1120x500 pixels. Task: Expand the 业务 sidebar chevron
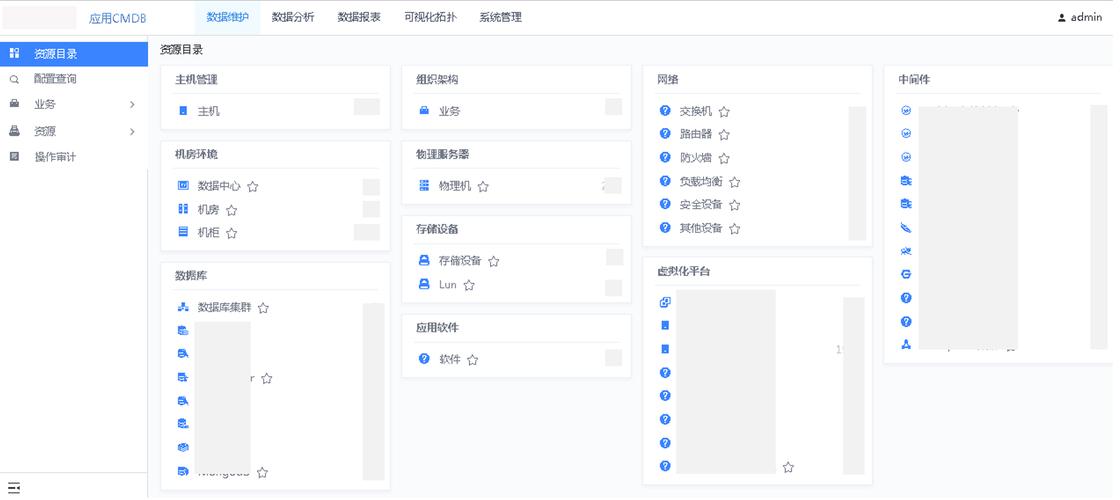(x=132, y=104)
